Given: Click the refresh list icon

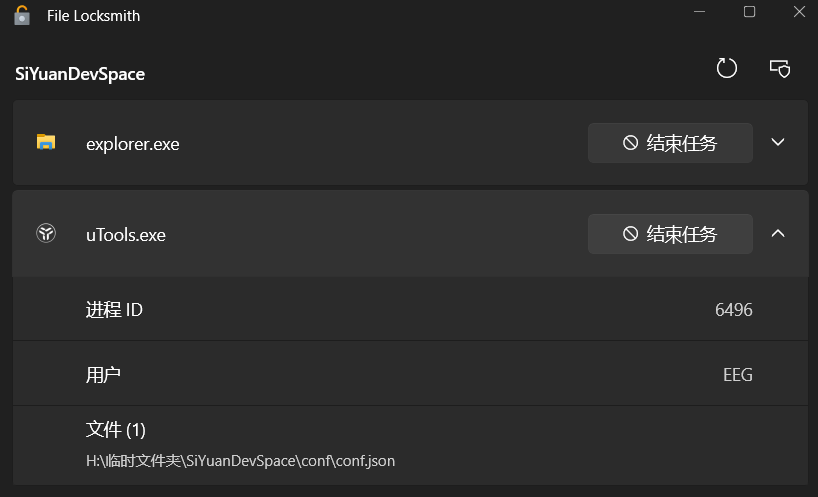Looking at the screenshot, I should click(x=727, y=68).
